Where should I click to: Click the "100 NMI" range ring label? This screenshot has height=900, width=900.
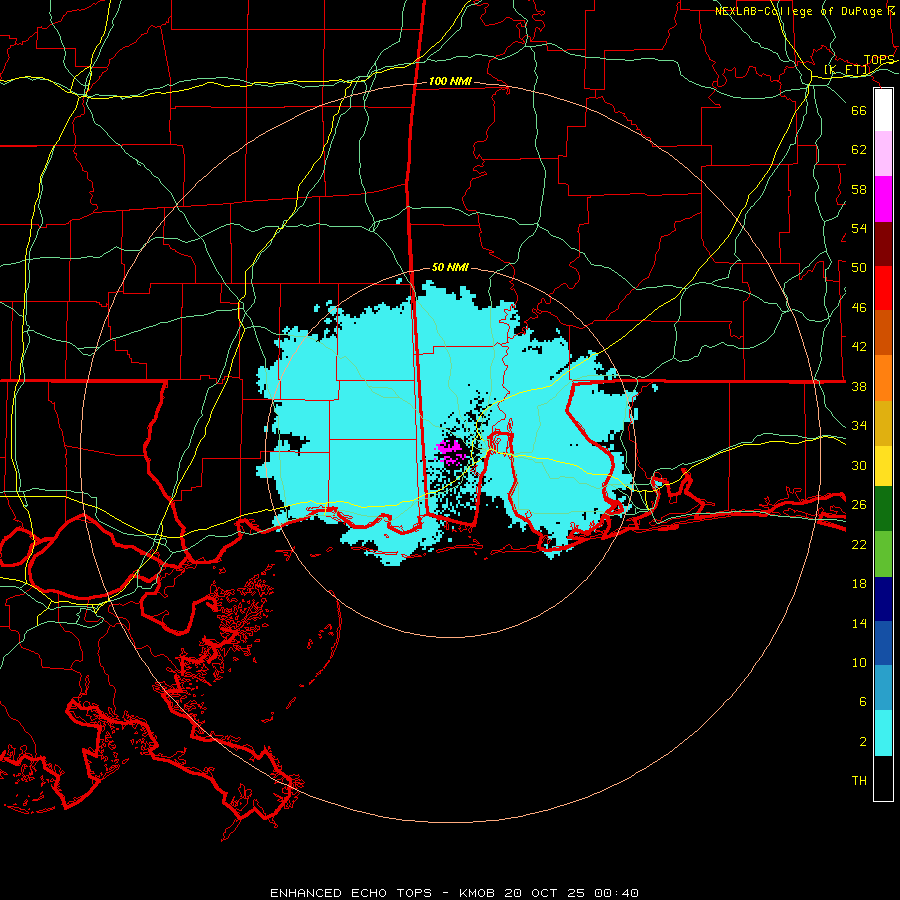(x=450, y=82)
